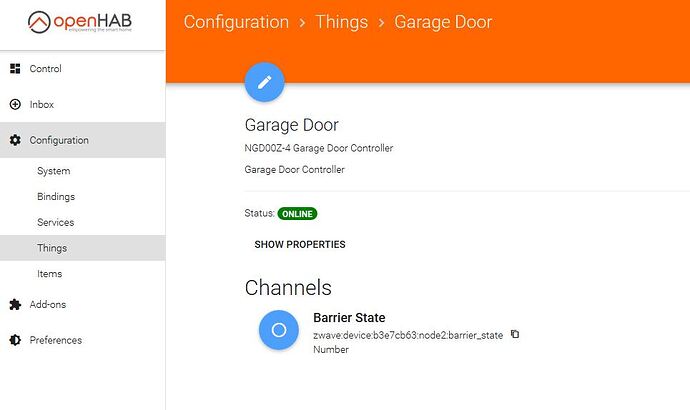Click the Configuration breadcrumb link
Viewport: 690px width, 410px height.
(x=236, y=22)
